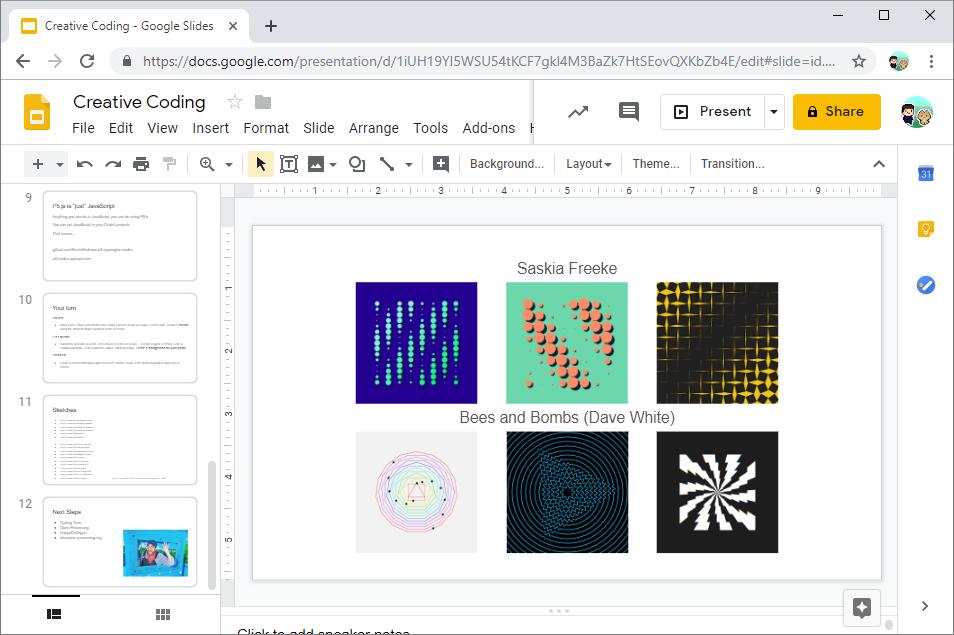
Task: Reload the browser page
Action: point(87,61)
